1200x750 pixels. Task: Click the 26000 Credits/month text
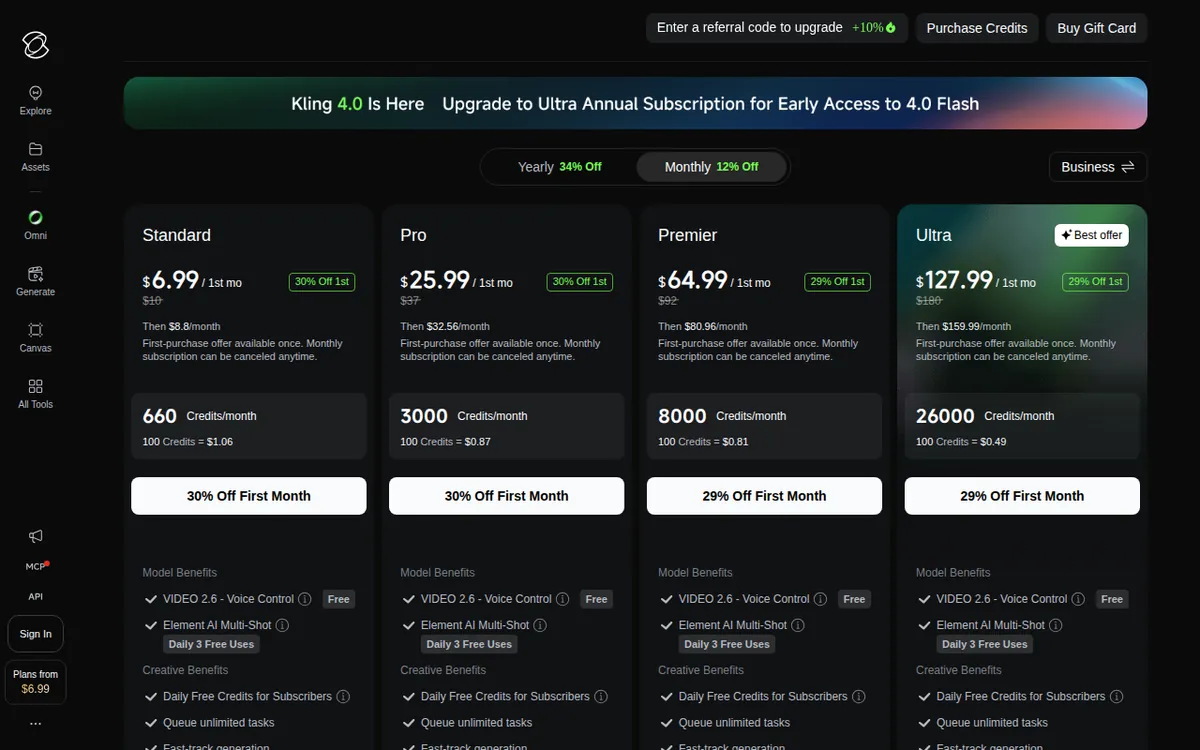pos(985,416)
